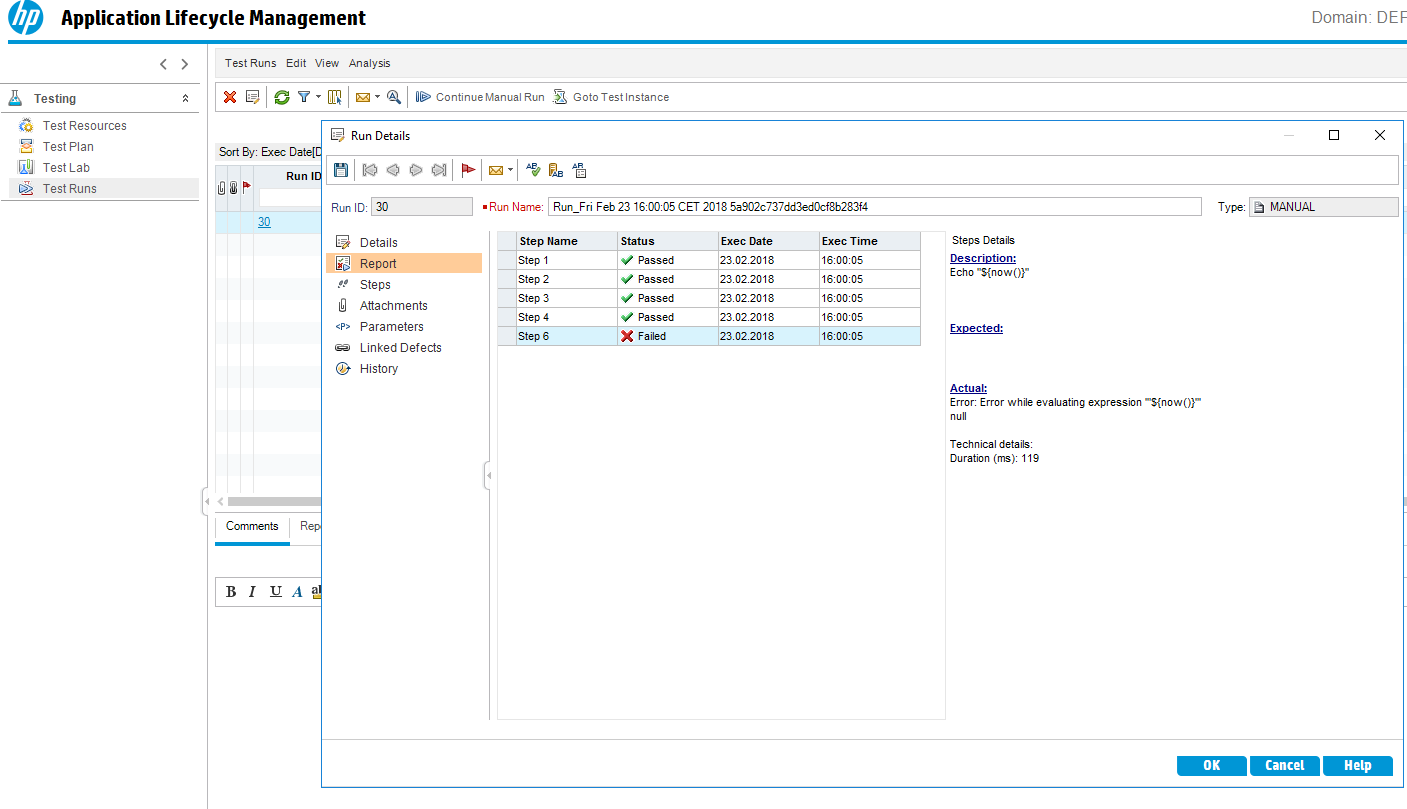Apply italic in the comments editor
The image size is (1407, 809).
[x=253, y=592]
